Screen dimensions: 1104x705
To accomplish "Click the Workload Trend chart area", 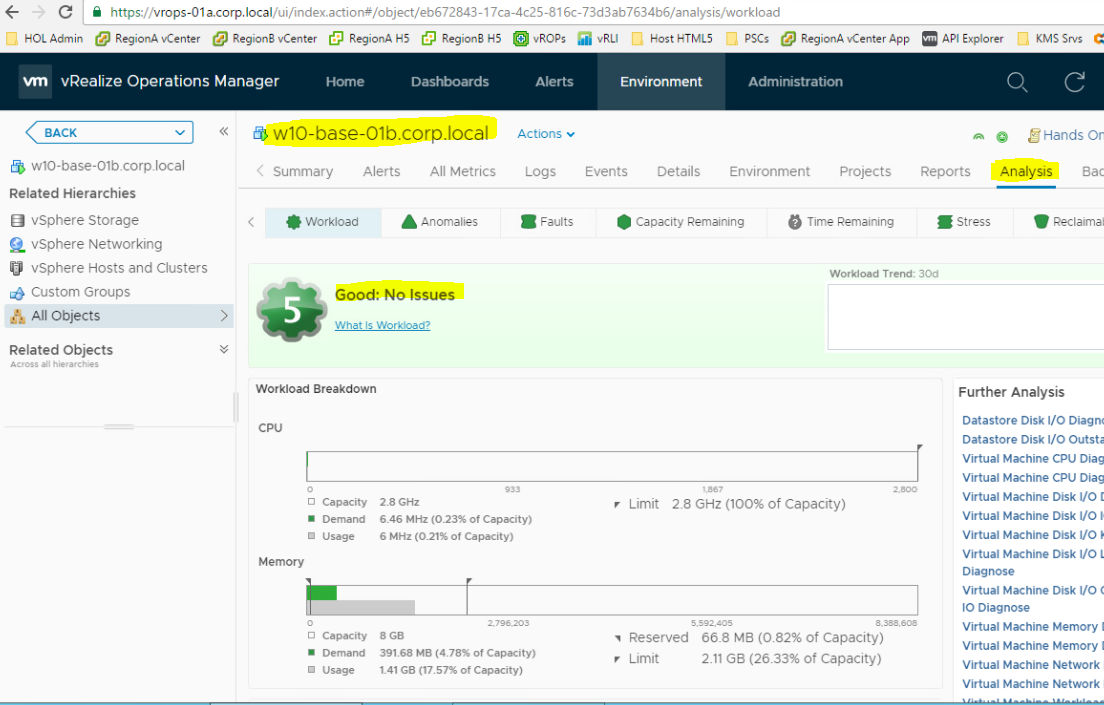I will pos(966,317).
